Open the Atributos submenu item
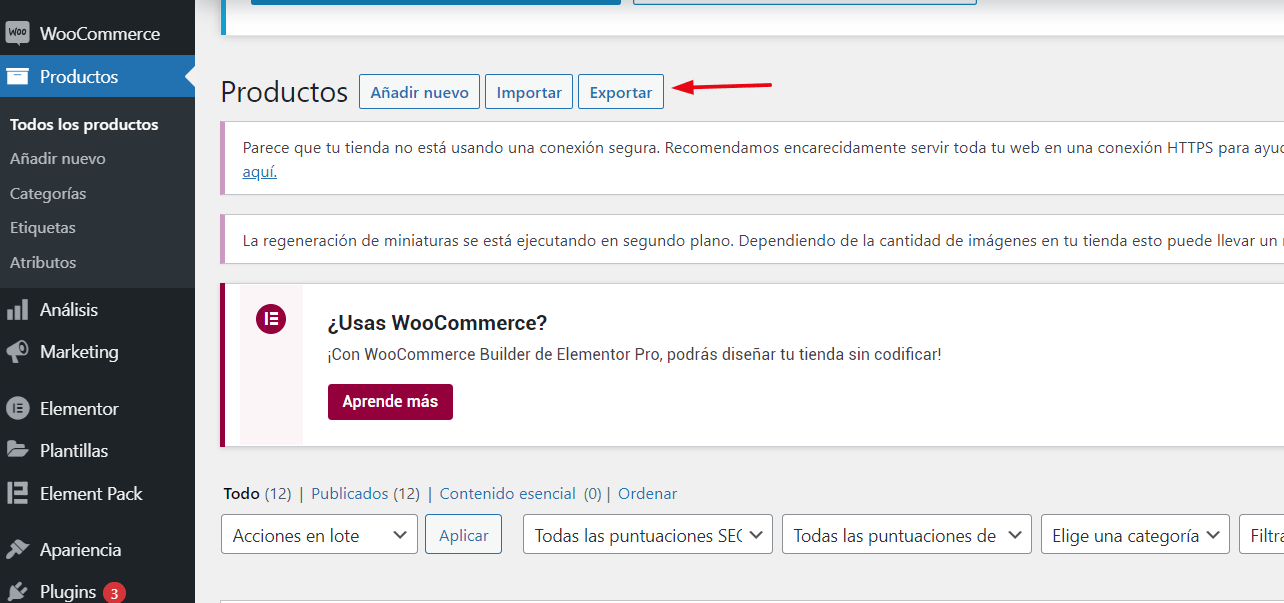Viewport: 1284px width, 603px height. point(43,262)
